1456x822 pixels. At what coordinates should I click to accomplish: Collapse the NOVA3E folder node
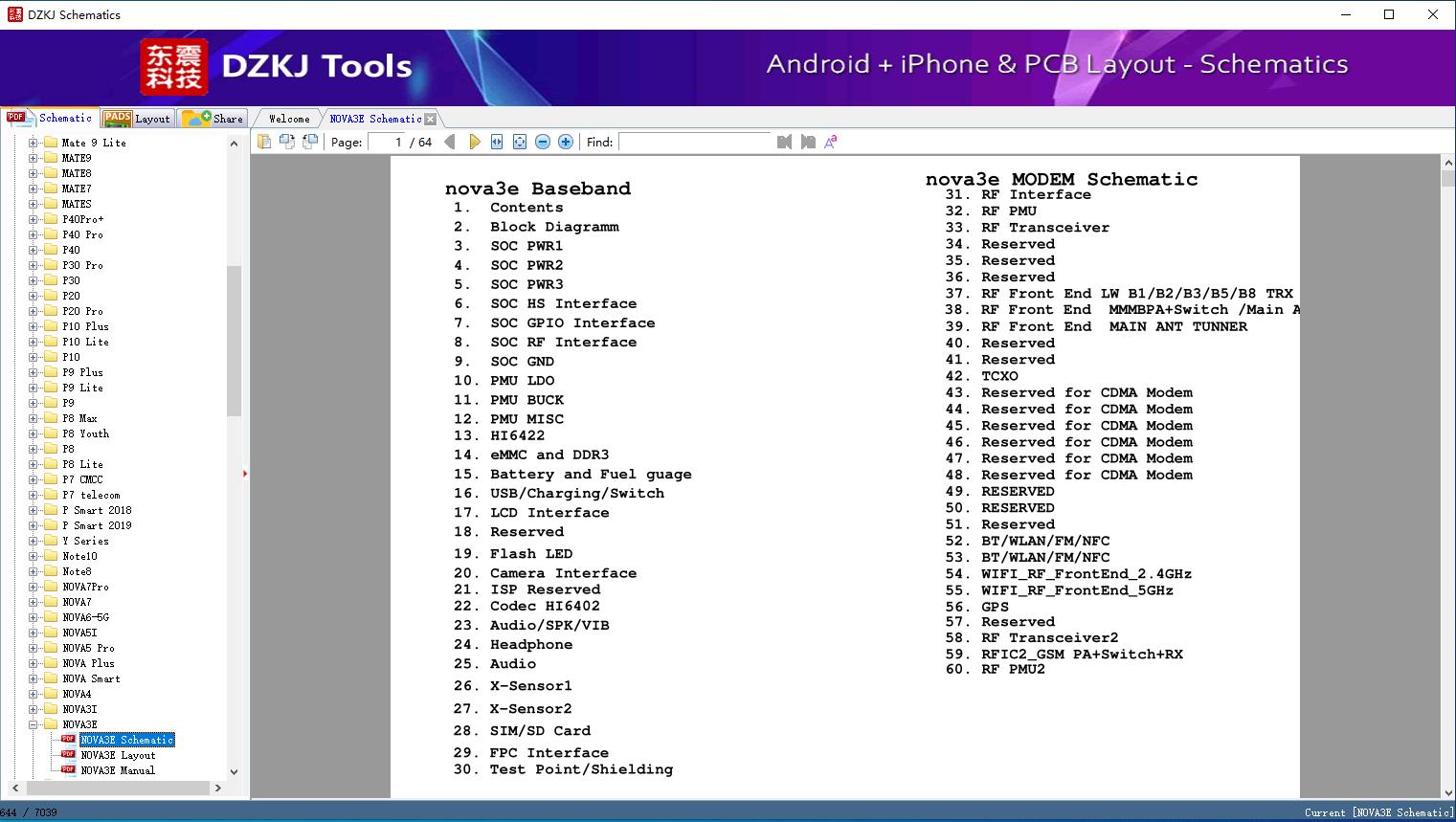pyautogui.click(x=33, y=724)
